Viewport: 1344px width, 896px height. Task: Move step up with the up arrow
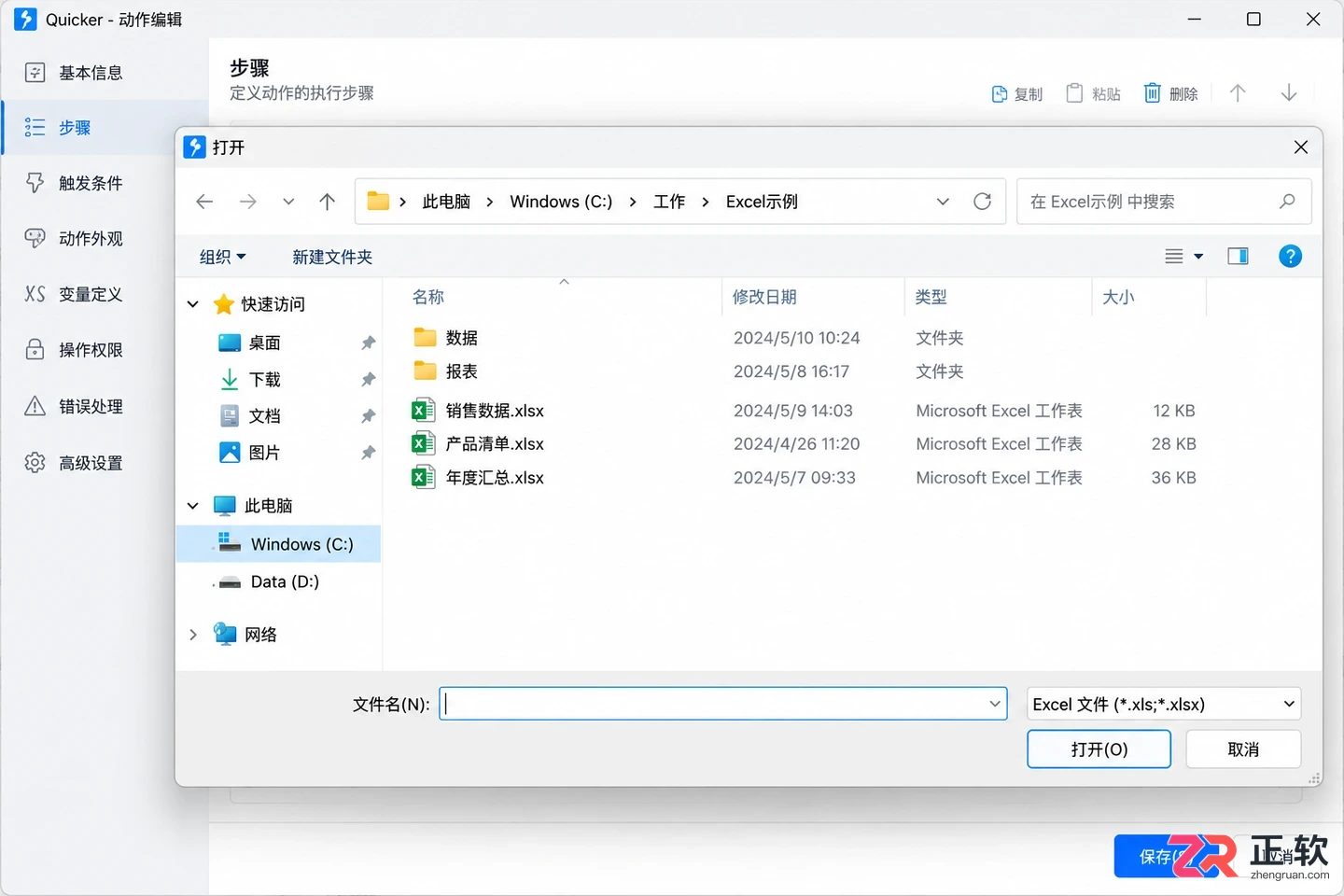1238,92
